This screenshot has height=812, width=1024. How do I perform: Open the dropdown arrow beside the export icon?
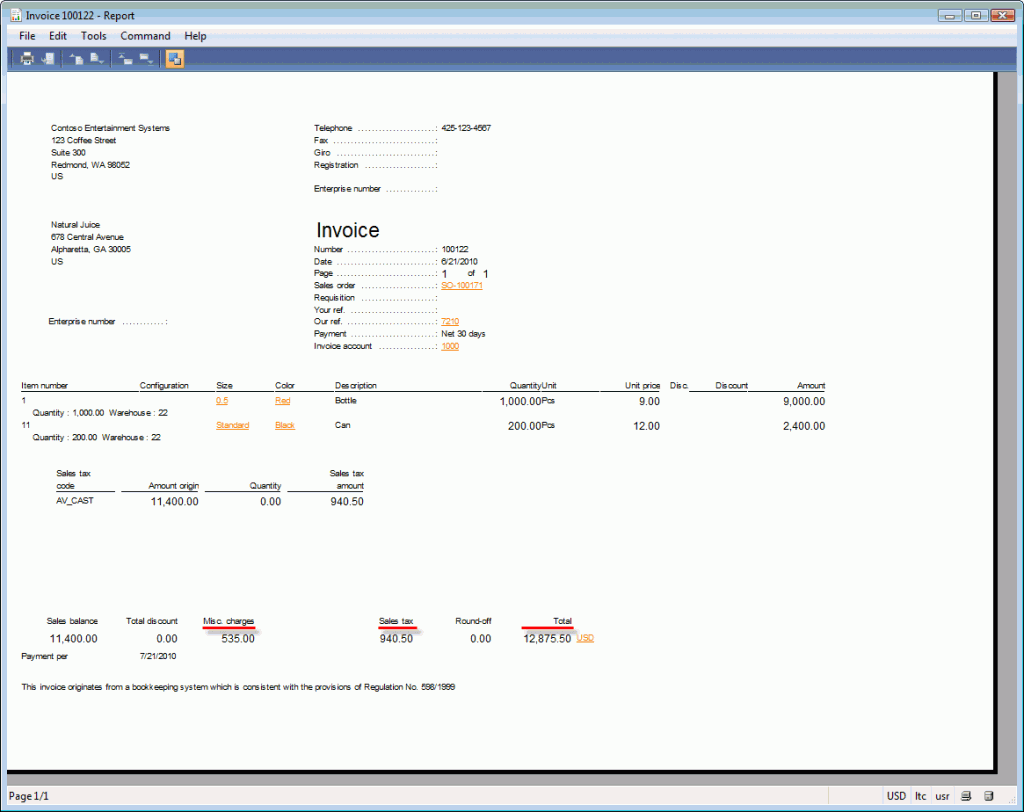(101, 64)
